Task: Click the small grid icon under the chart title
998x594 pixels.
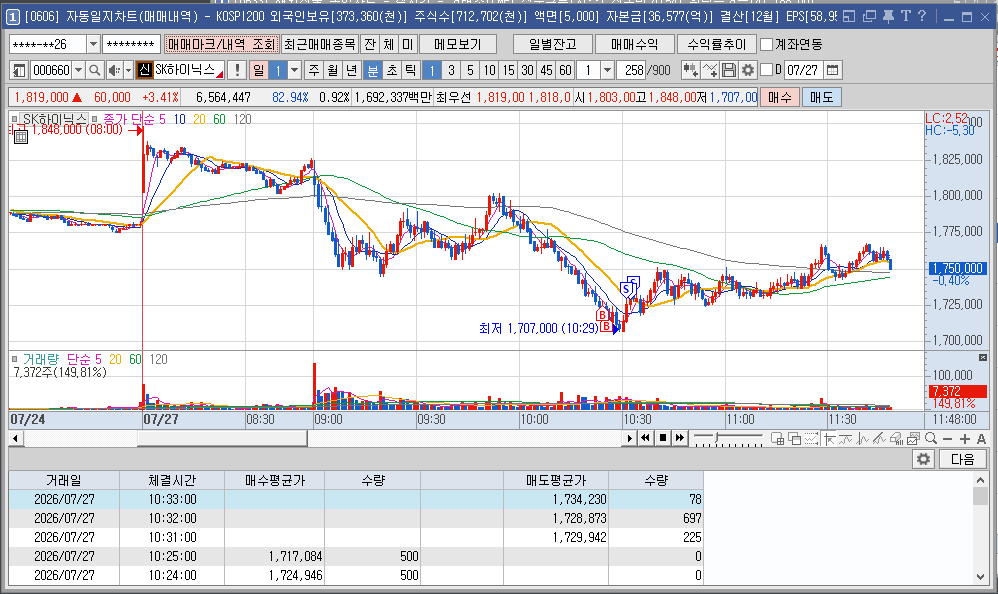Action: coord(20,136)
